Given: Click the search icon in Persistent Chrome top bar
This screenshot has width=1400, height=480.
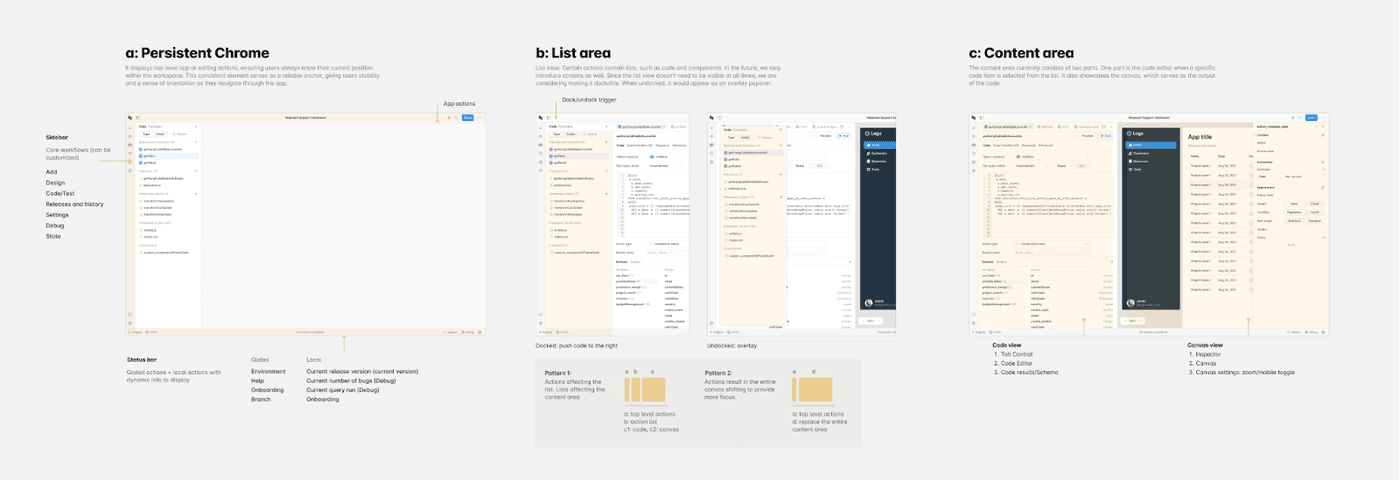Looking at the screenshot, I should click(457, 118).
